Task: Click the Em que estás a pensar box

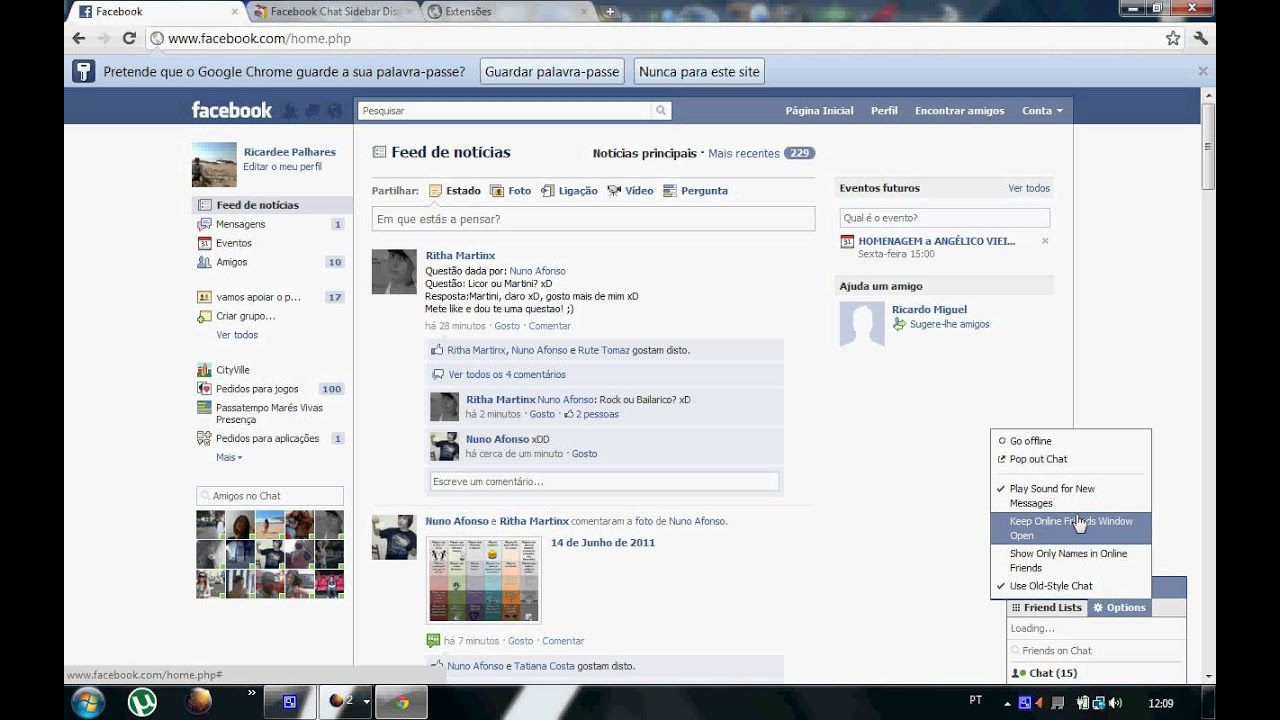Action: (x=593, y=219)
